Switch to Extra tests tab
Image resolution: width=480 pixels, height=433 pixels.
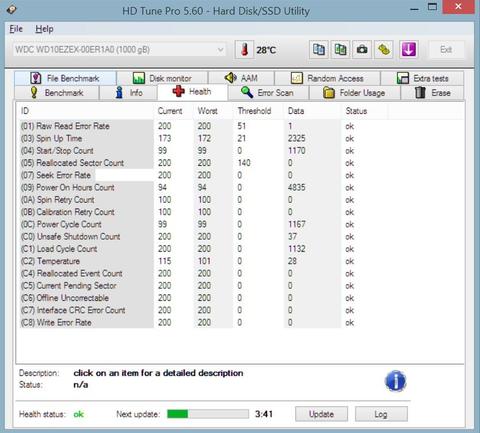(x=422, y=78)
